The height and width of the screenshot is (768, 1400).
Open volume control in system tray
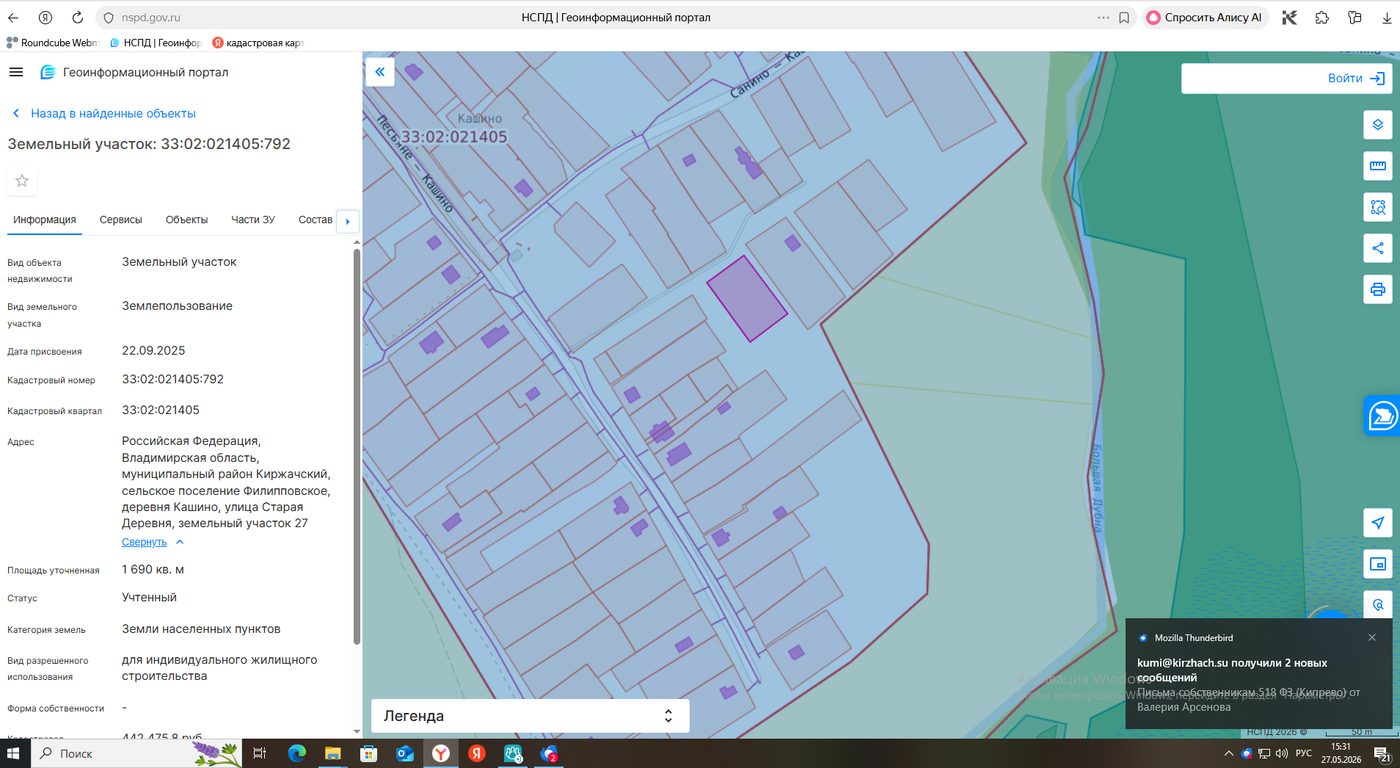tap(1281, 753)
